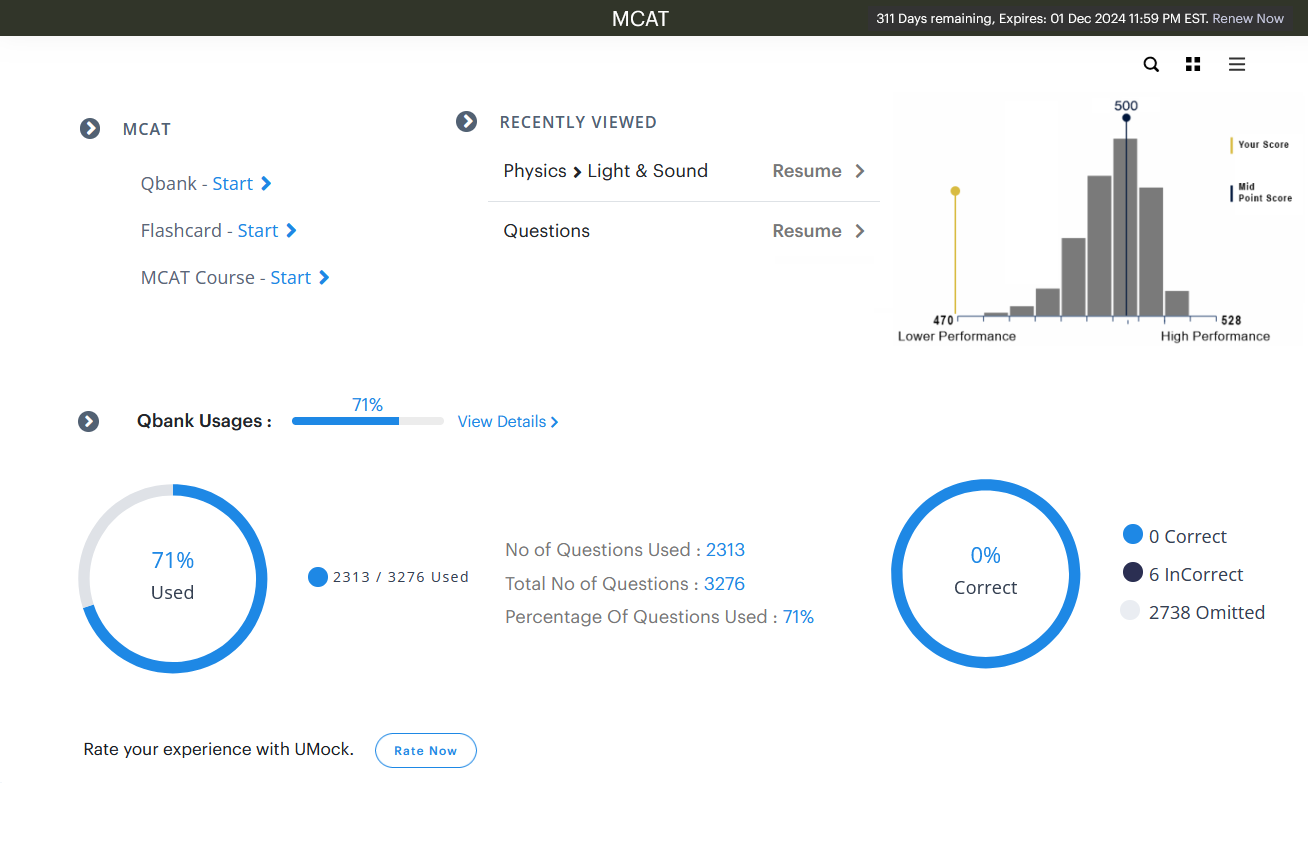Click the blue Correct legend dot
The height and width of the screenshot is (858, 1308).
[1133, 534]
